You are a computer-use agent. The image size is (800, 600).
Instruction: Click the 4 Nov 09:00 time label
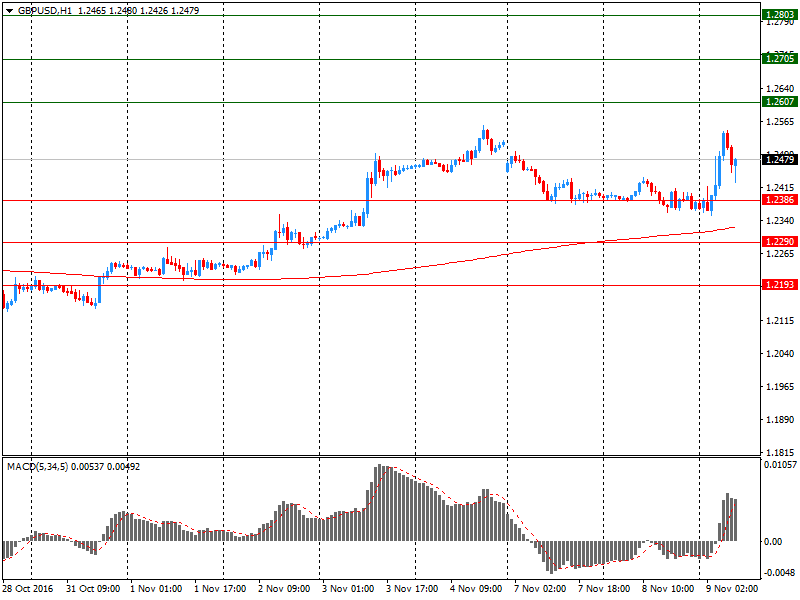(476, 588)
